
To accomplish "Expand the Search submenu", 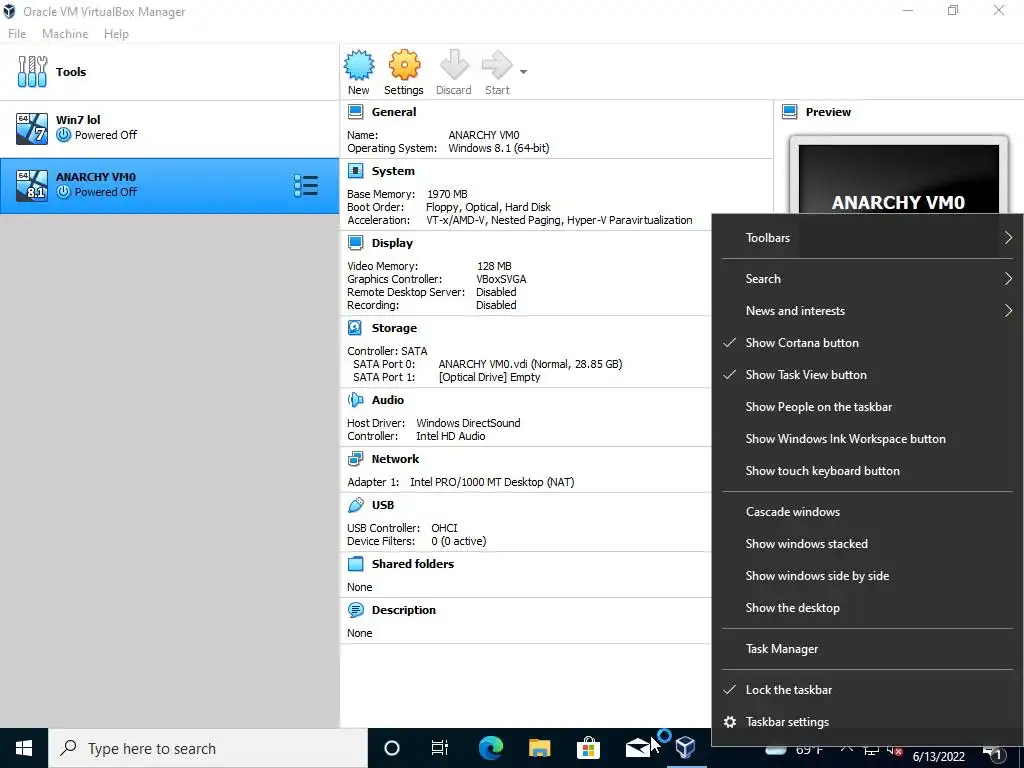I will click(867, 279).
